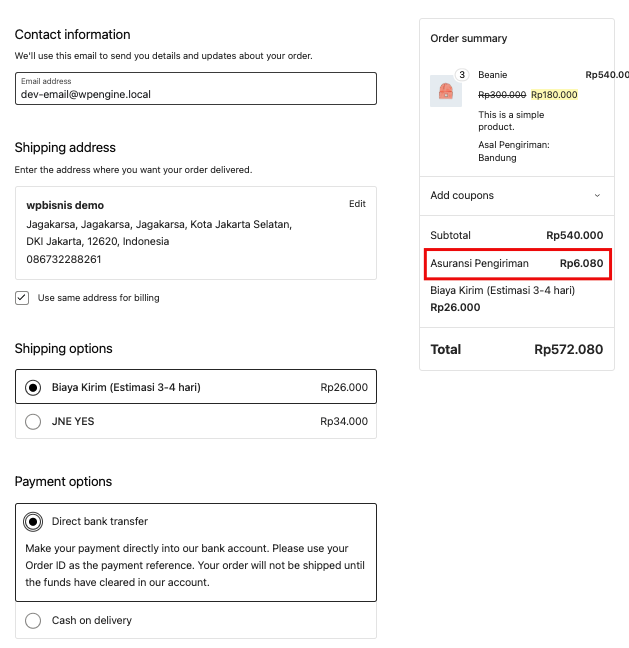This screenshot has height=648, width=629.
Task: Select Direct bank transfer payment method
Action: coord(33,521)
